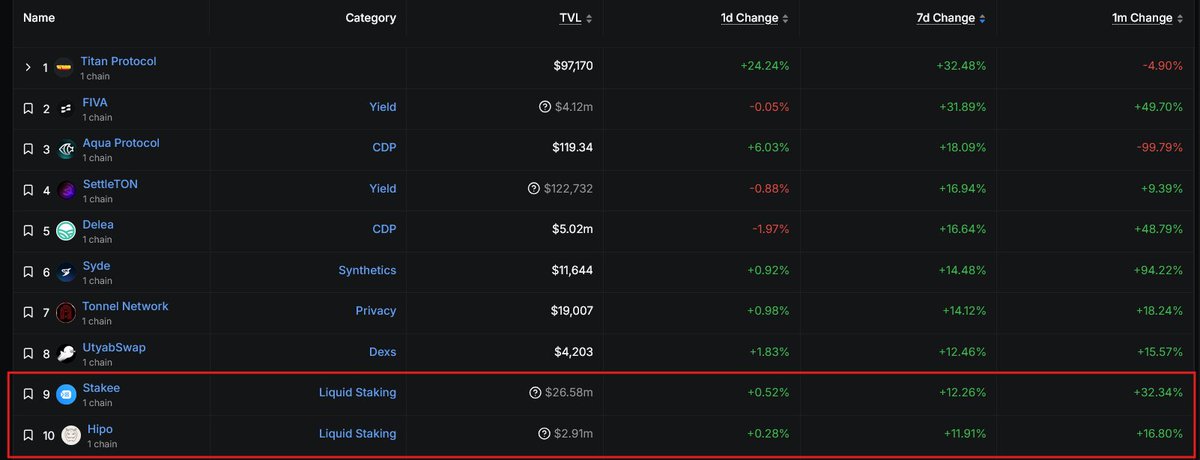Bookmark the Syde row
Viewport: 1200px width, 460px height.
(28, 272)
